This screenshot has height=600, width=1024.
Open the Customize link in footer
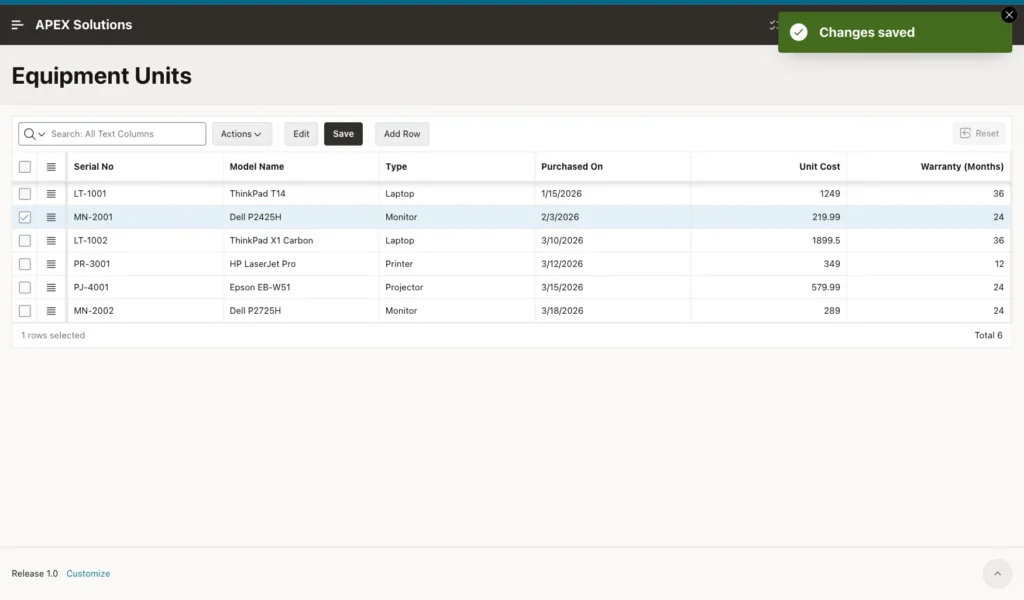click(88, 574)
